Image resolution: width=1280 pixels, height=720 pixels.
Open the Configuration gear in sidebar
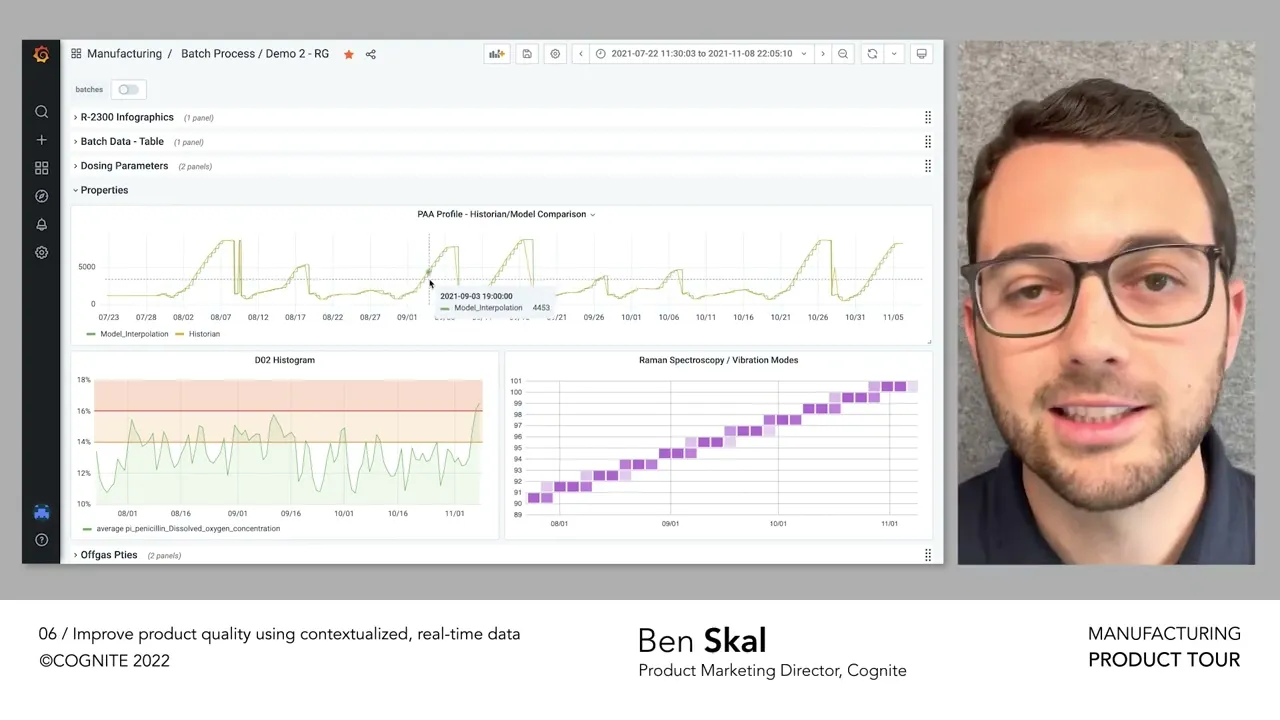(x=41, y=252)
